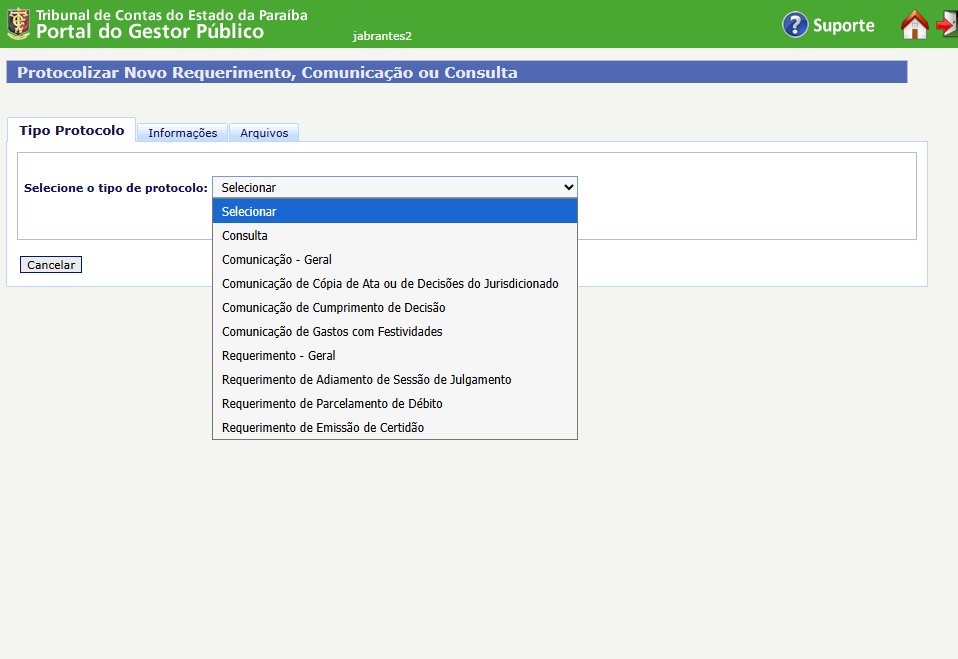Collapse the protocol type dropdown box
The height and width of the screenshot is (659, 958).
click(395, 188)
